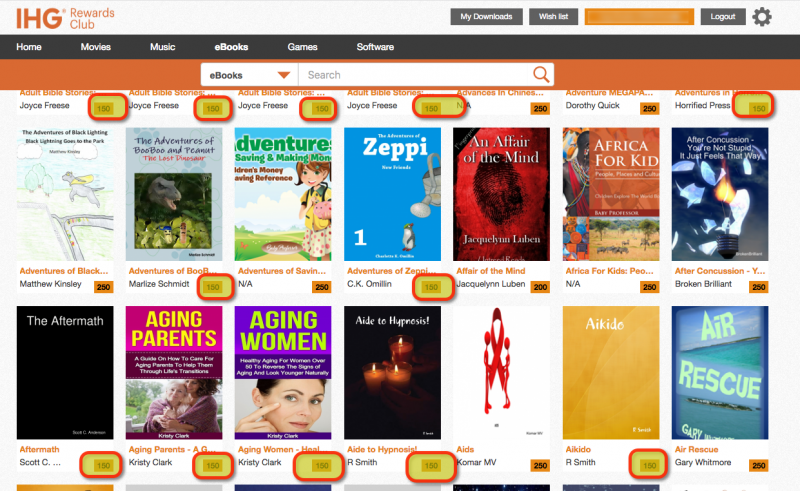Select the eBooks menu item
This screenshot has height=491, width=800.
pyautogui.click(x=231, y=47)
